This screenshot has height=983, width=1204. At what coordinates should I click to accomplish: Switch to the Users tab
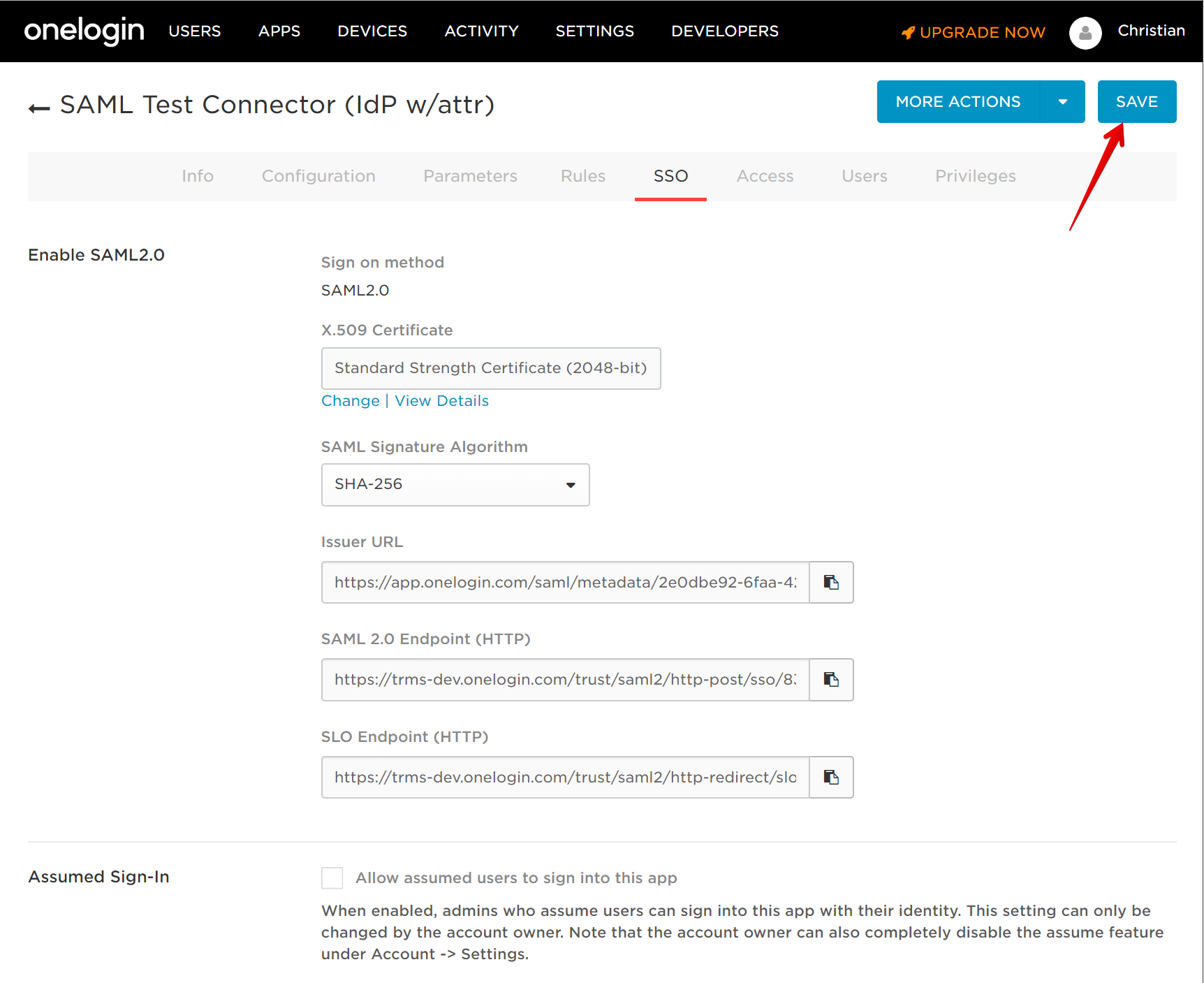[864, 176]
